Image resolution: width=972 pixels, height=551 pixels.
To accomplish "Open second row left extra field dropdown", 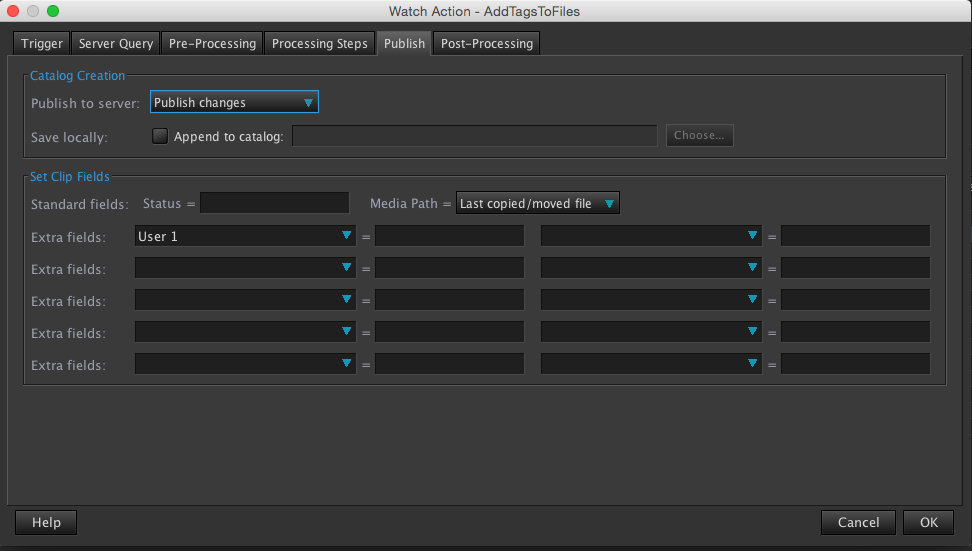I will (x=245, y=269).
